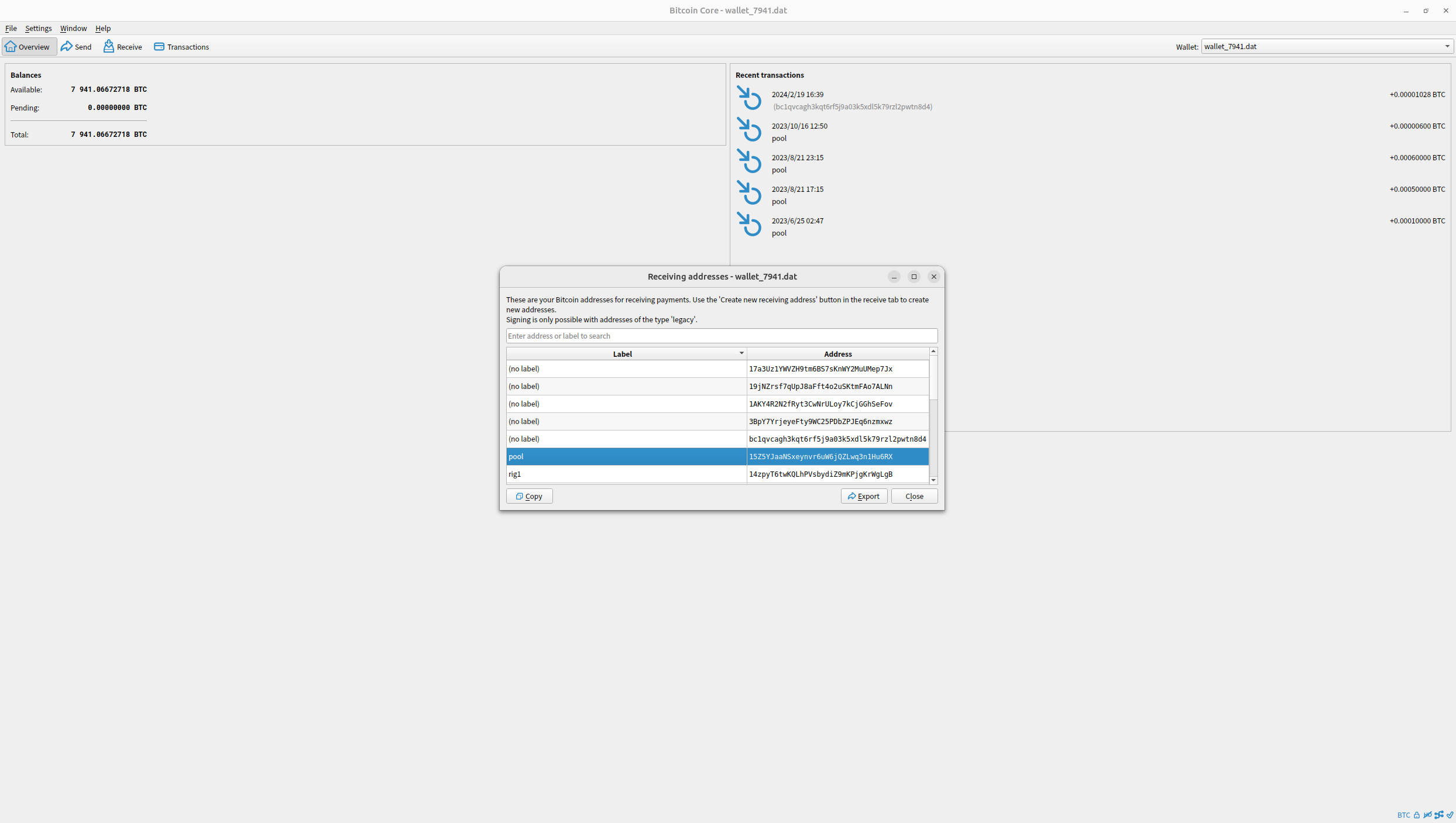Screen dimensions: 1456x823
Task: Close the Receiving addresses dialog via X
Action: tap(933, 277)
